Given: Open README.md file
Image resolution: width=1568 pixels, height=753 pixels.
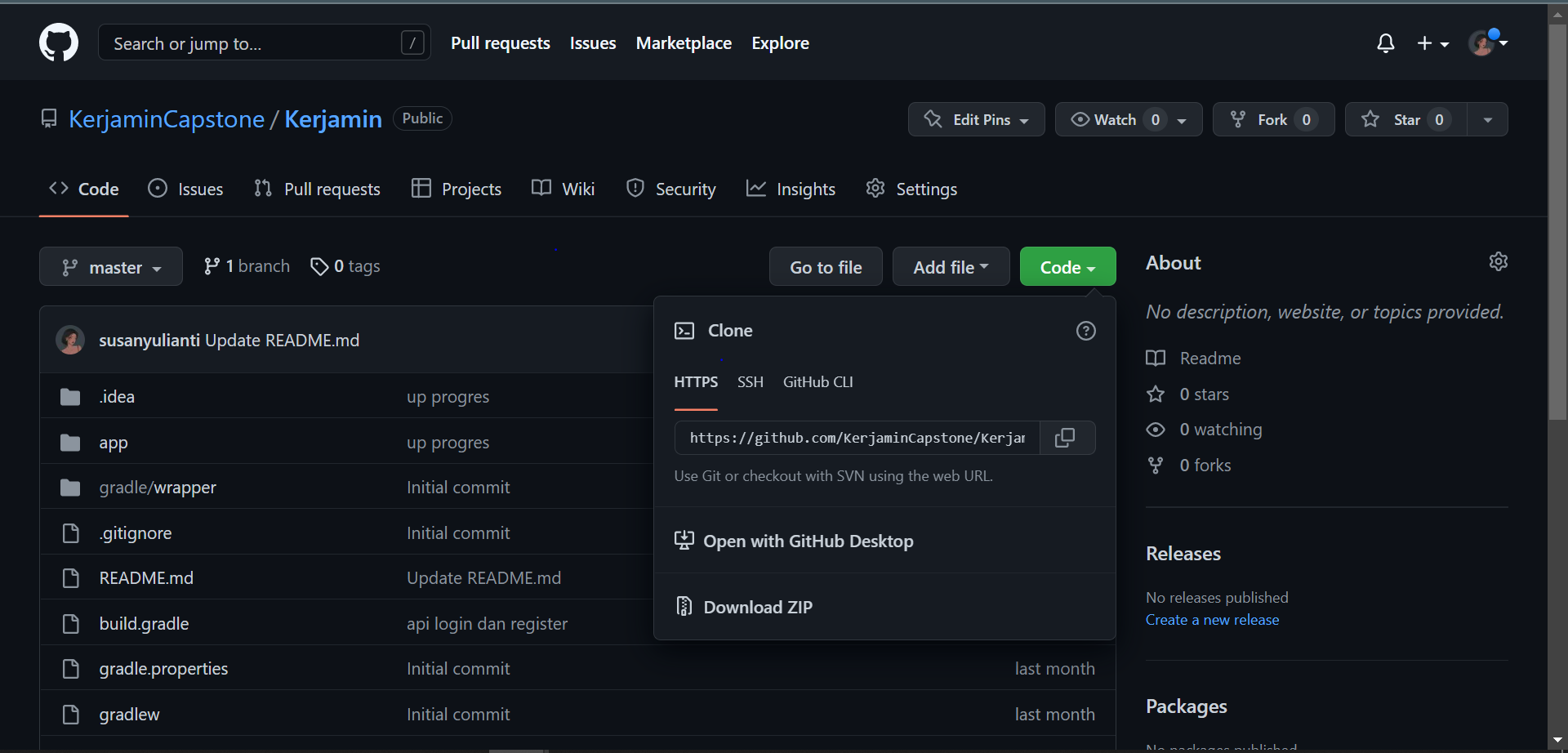Looking at the screenshot, I should (x=146, y=577).
